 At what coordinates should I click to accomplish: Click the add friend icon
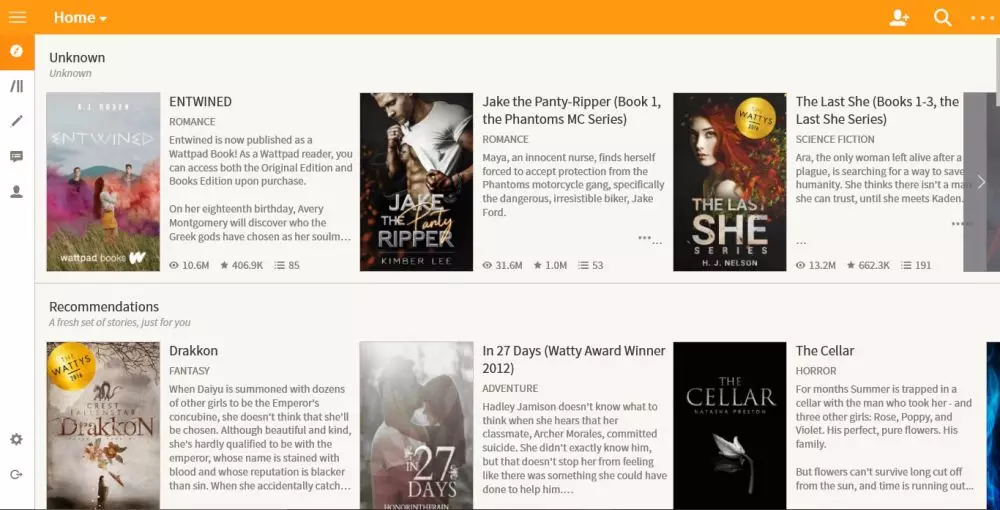899,17
